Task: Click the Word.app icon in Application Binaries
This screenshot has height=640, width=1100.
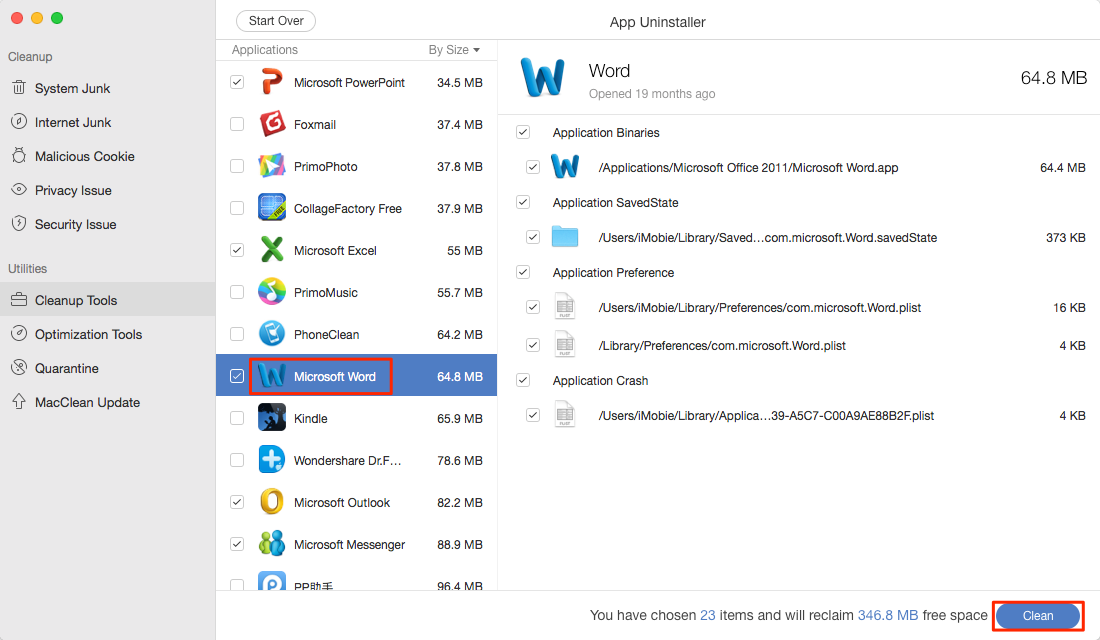Action: click(565, 166)
